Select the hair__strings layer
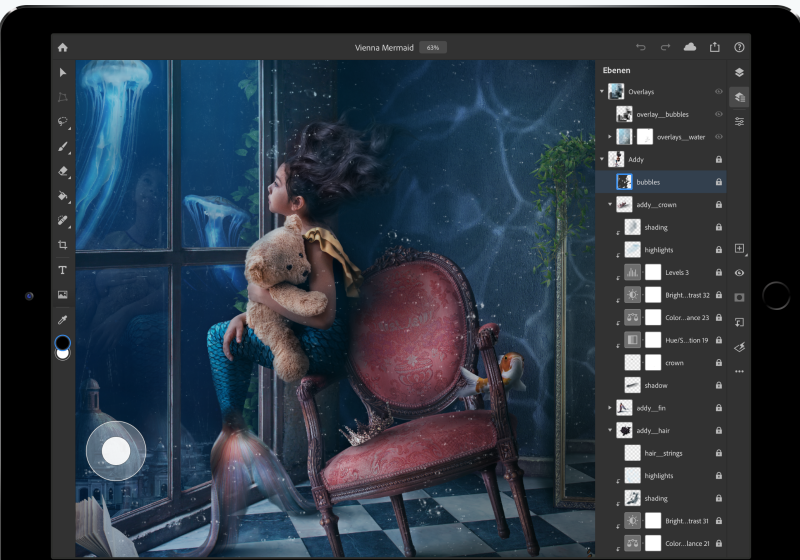The width and height of the screenshot is (800, 560). click(x=661, y=453)
